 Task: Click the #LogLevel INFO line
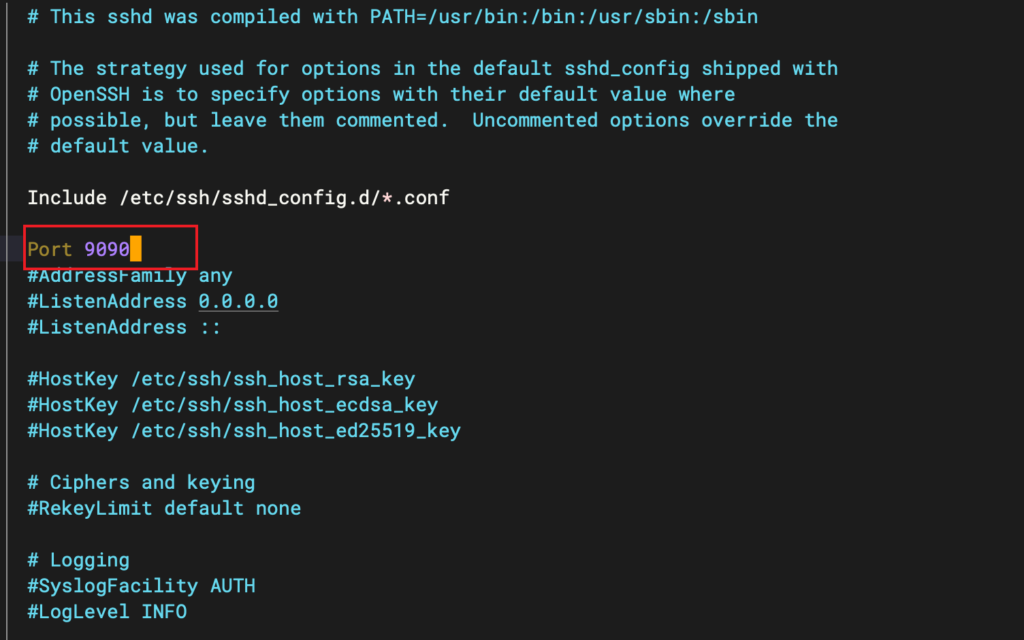107,612
